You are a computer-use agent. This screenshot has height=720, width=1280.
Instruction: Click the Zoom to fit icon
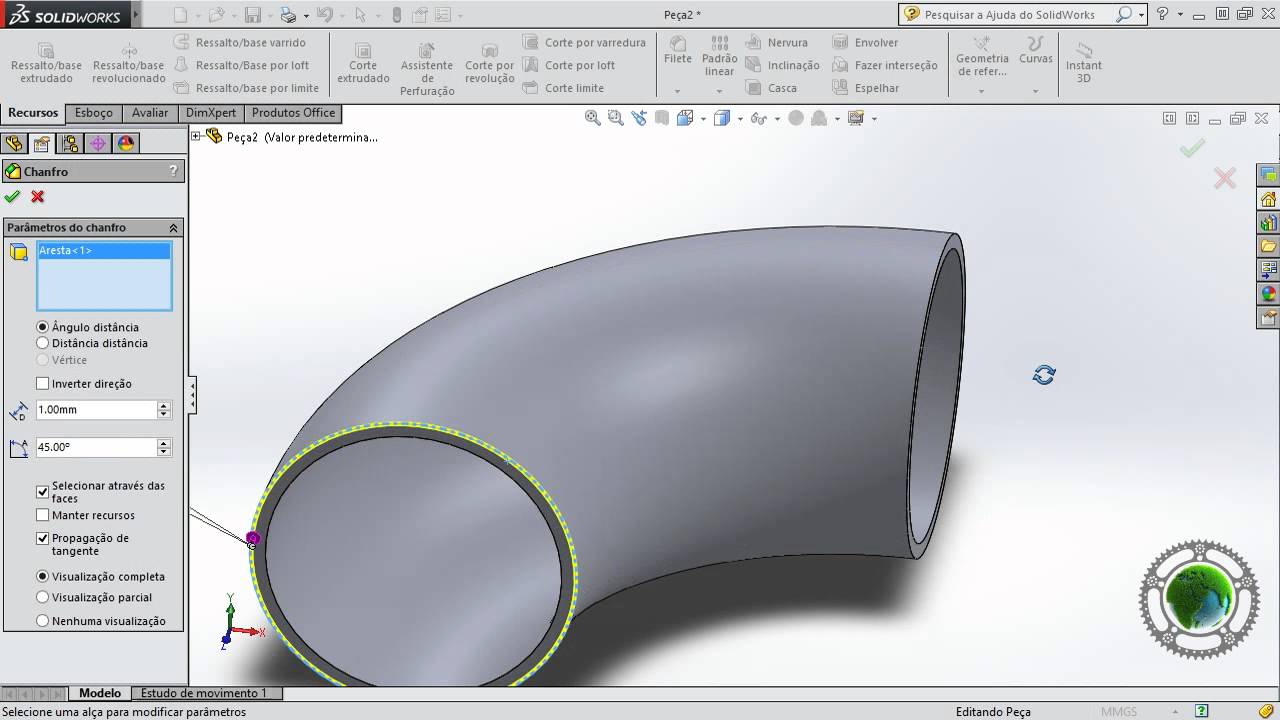click(x=593, y=118)
